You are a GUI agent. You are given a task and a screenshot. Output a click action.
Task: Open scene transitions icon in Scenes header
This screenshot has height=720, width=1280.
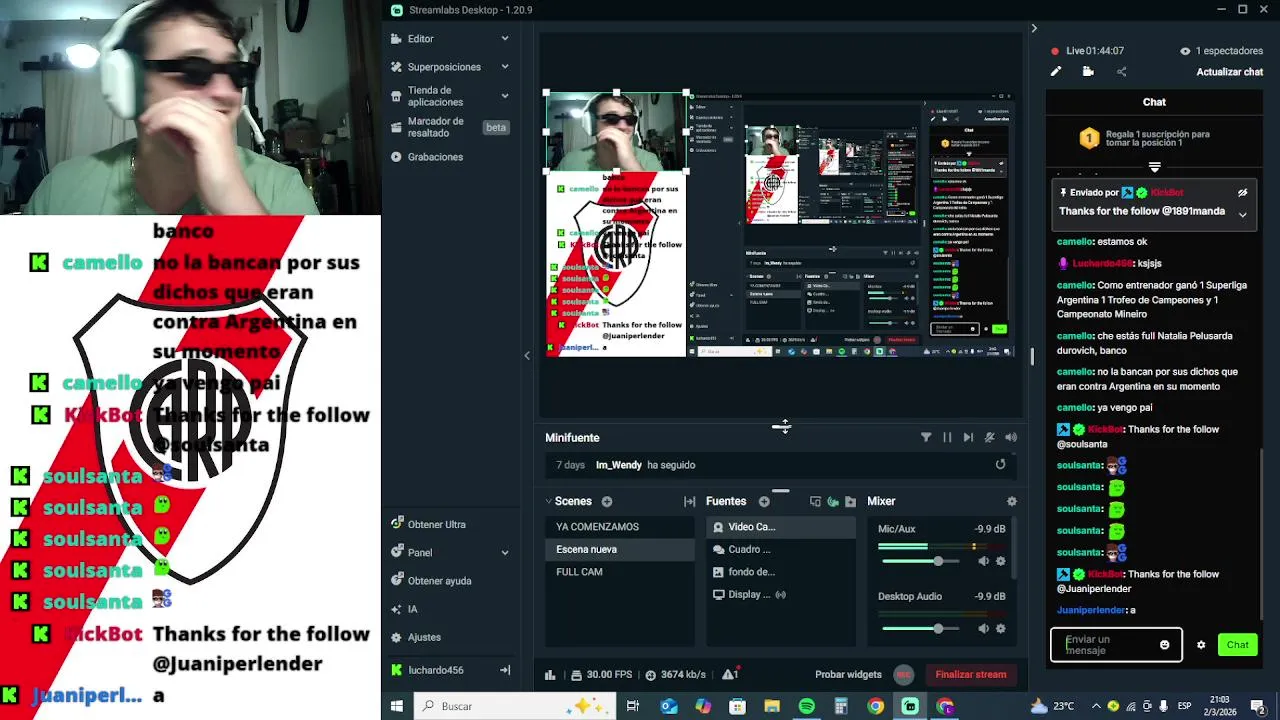689,501
